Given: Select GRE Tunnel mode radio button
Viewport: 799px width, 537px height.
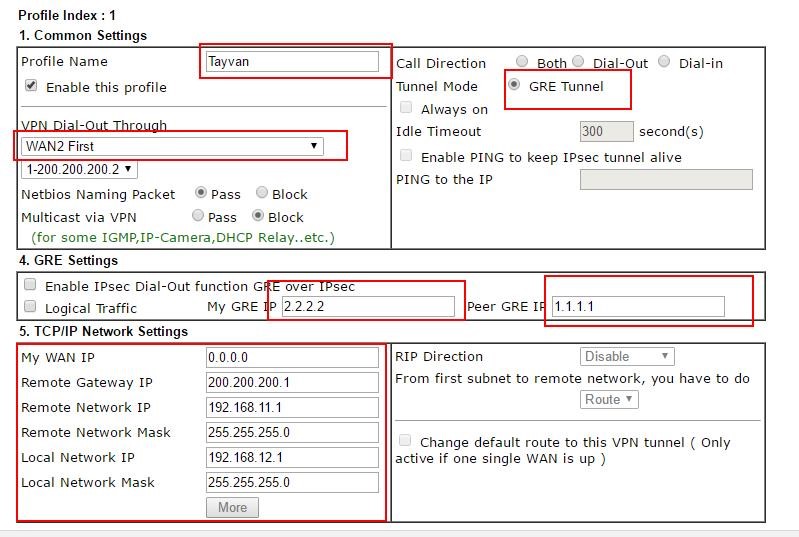Looking at the screenshot, I should point(514,85).
